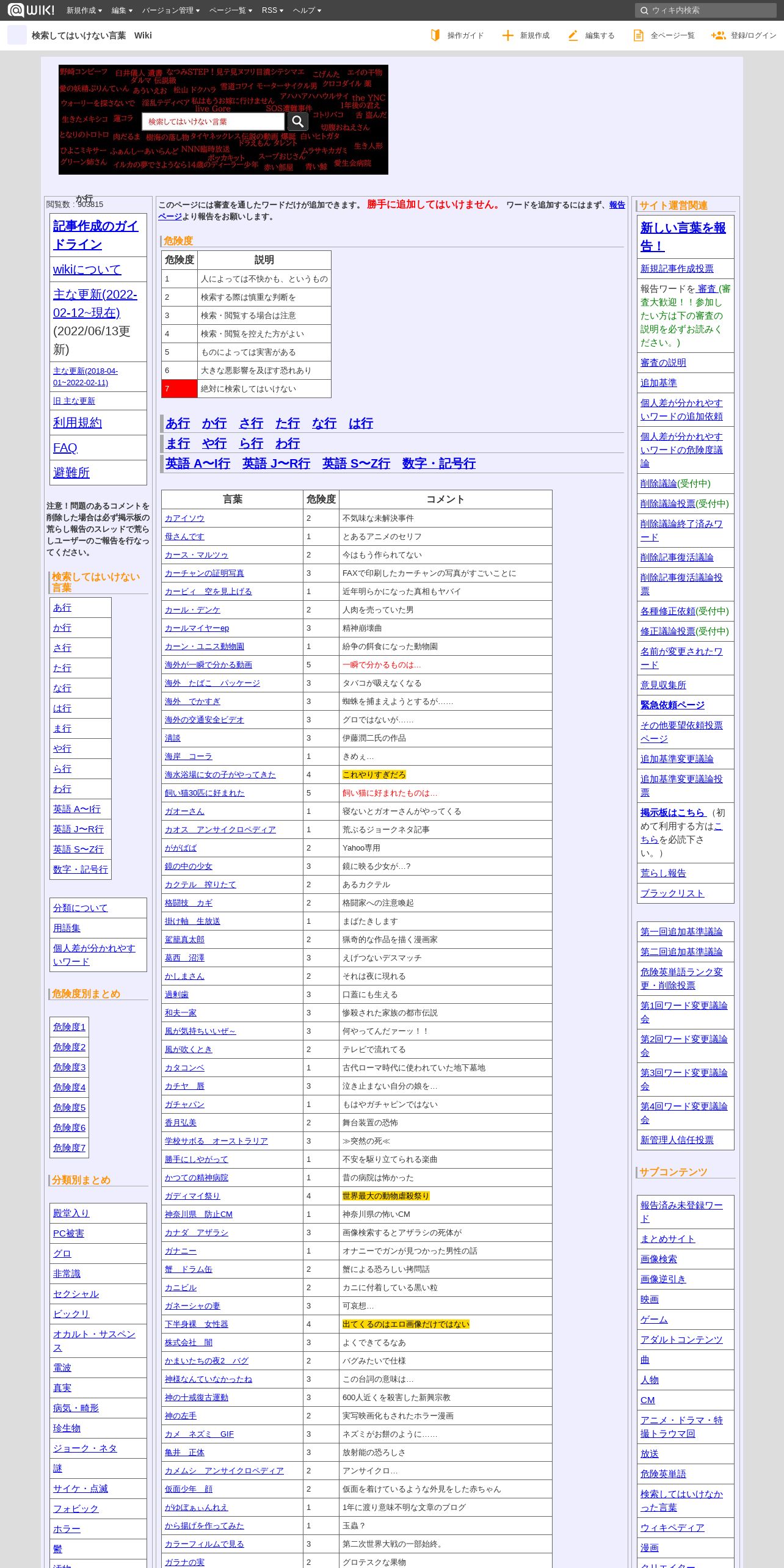Open 避難所 link
This screenshot has width=784, height=1568.
pyautogui.click(x=71, y=472)
